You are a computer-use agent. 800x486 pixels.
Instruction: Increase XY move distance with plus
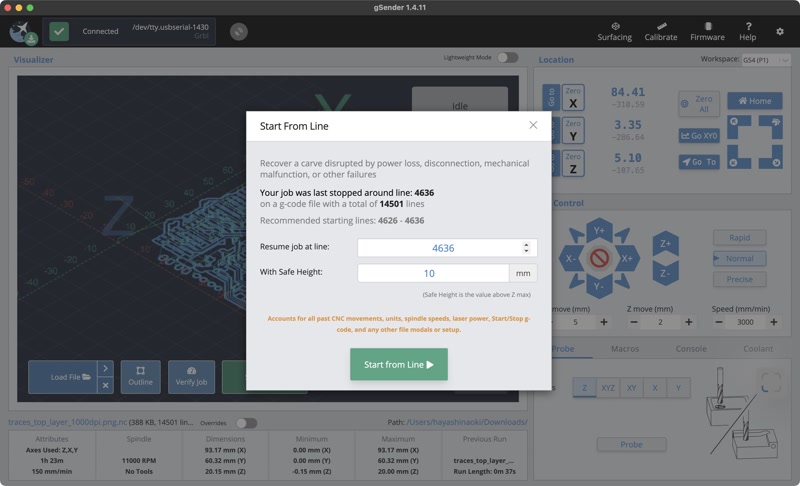604,322
